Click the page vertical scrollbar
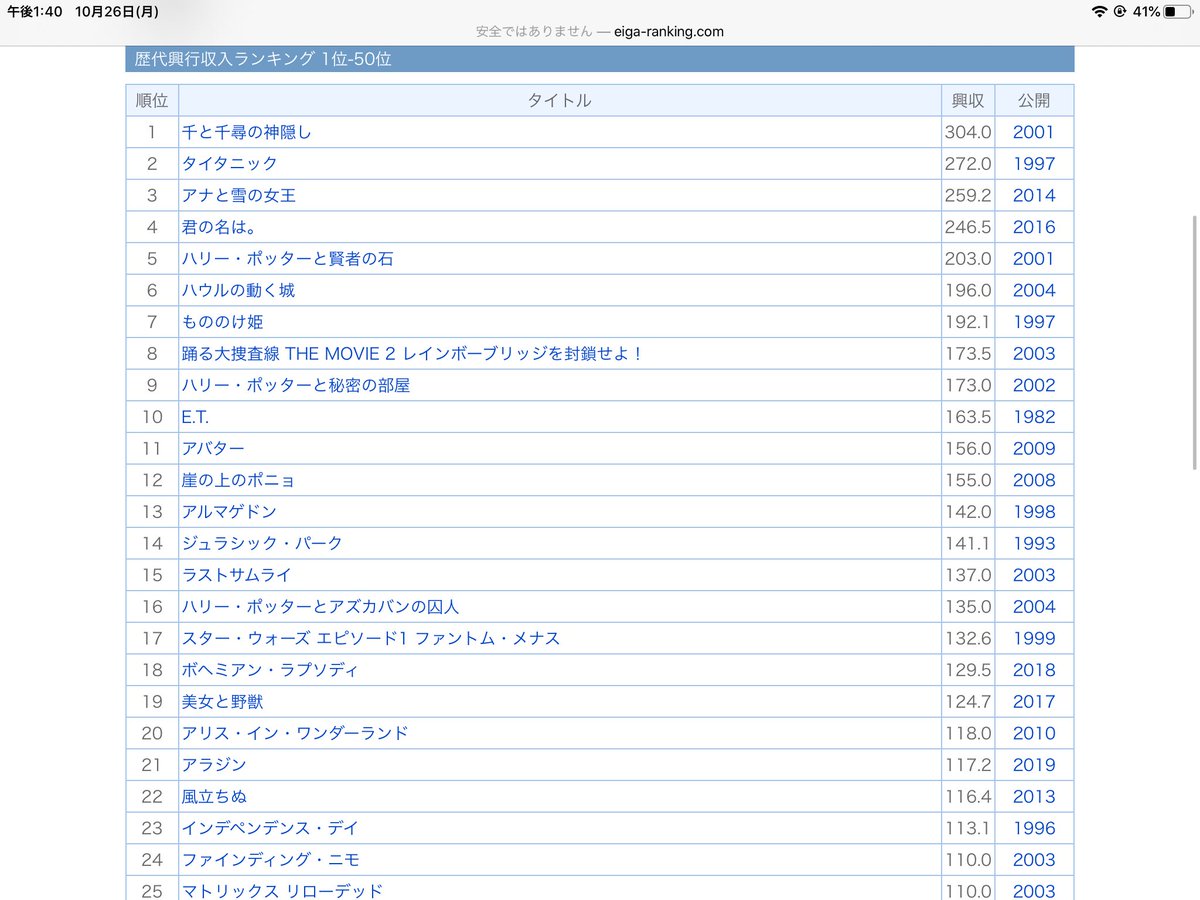The height and width of the screenshot is (900, 1200). pos(1194,343)
